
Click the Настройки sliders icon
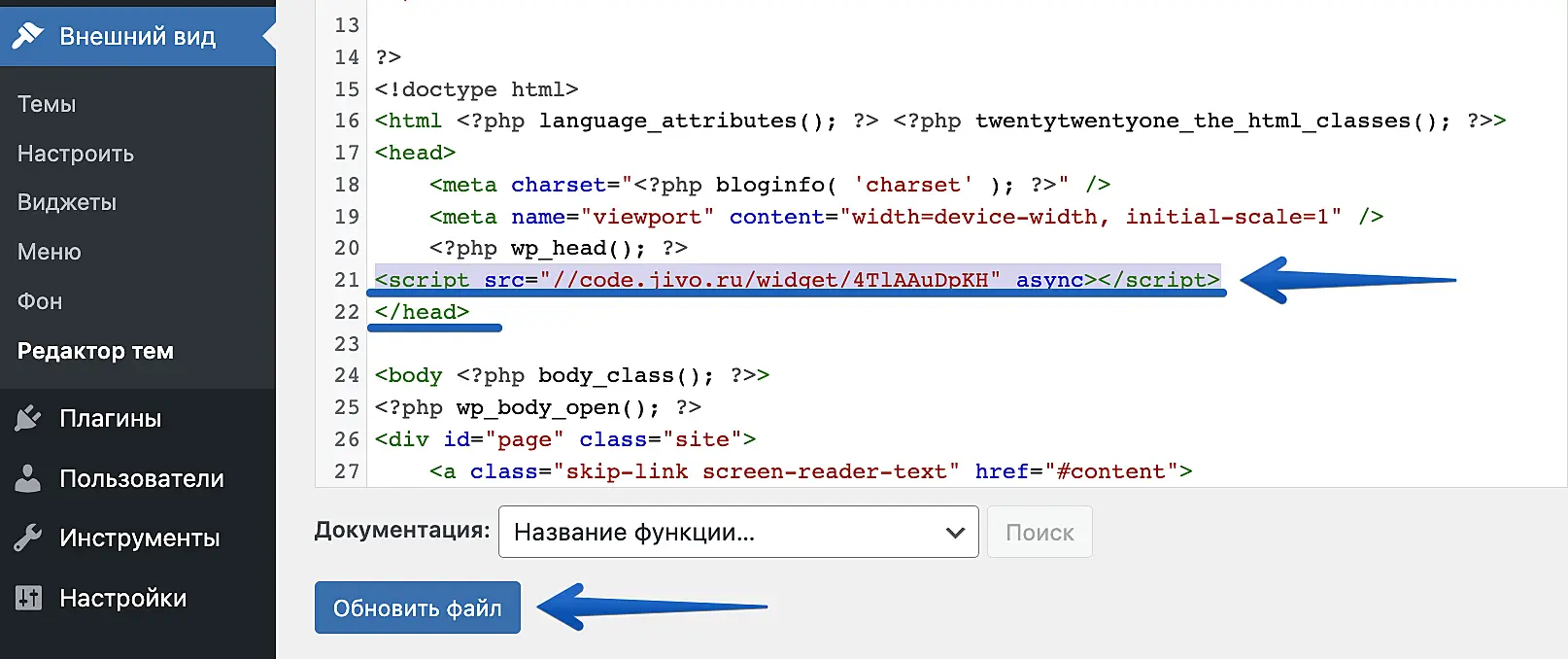click(x=28, y=598)
